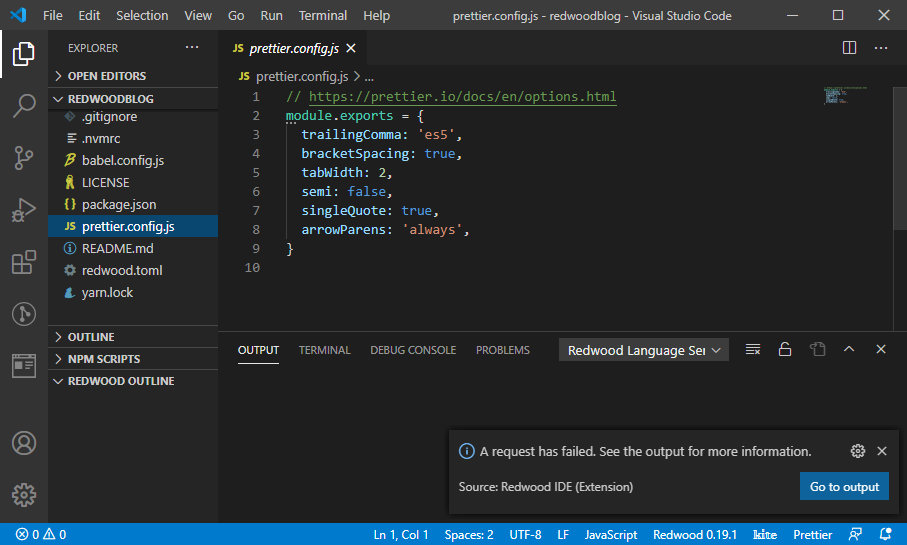Change indentation via Spaces: 2
This screenshot has height=545, width=907.
(469, 534)
